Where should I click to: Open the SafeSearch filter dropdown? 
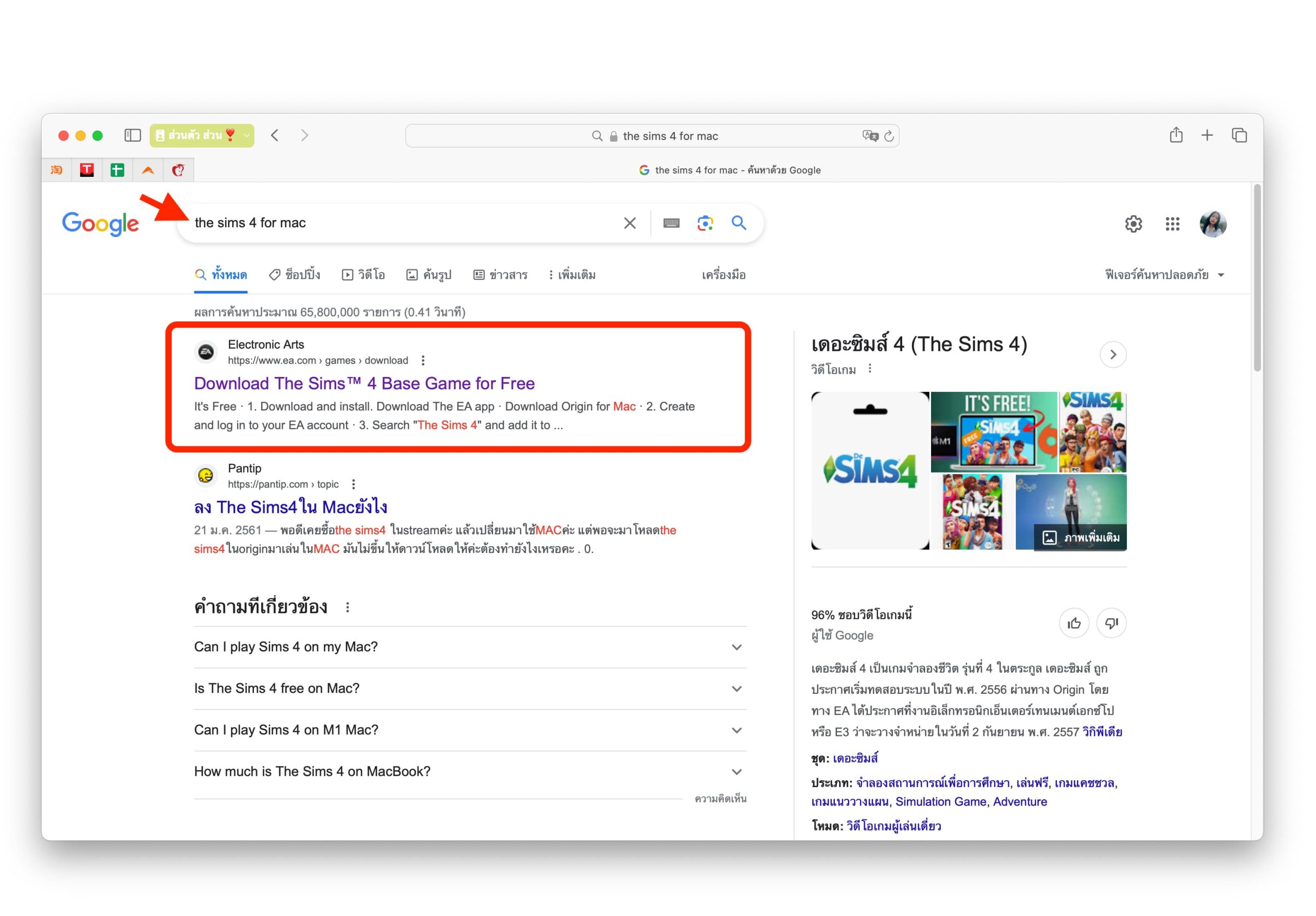1164,275
